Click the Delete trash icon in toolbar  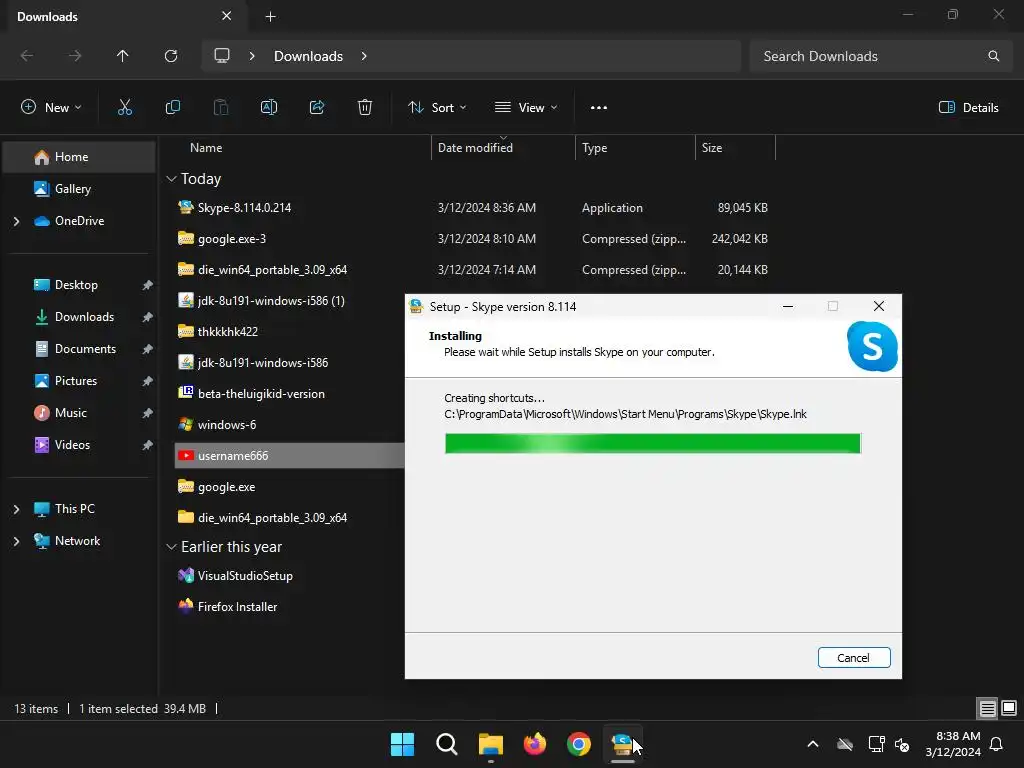tap(365, 108)
